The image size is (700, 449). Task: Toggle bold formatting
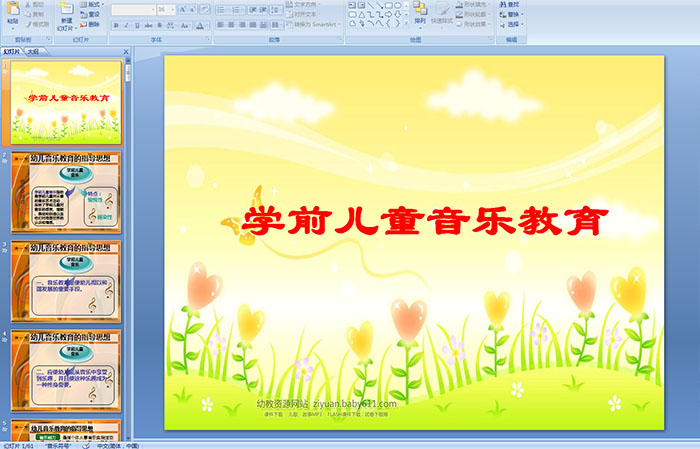coord(116,25)
